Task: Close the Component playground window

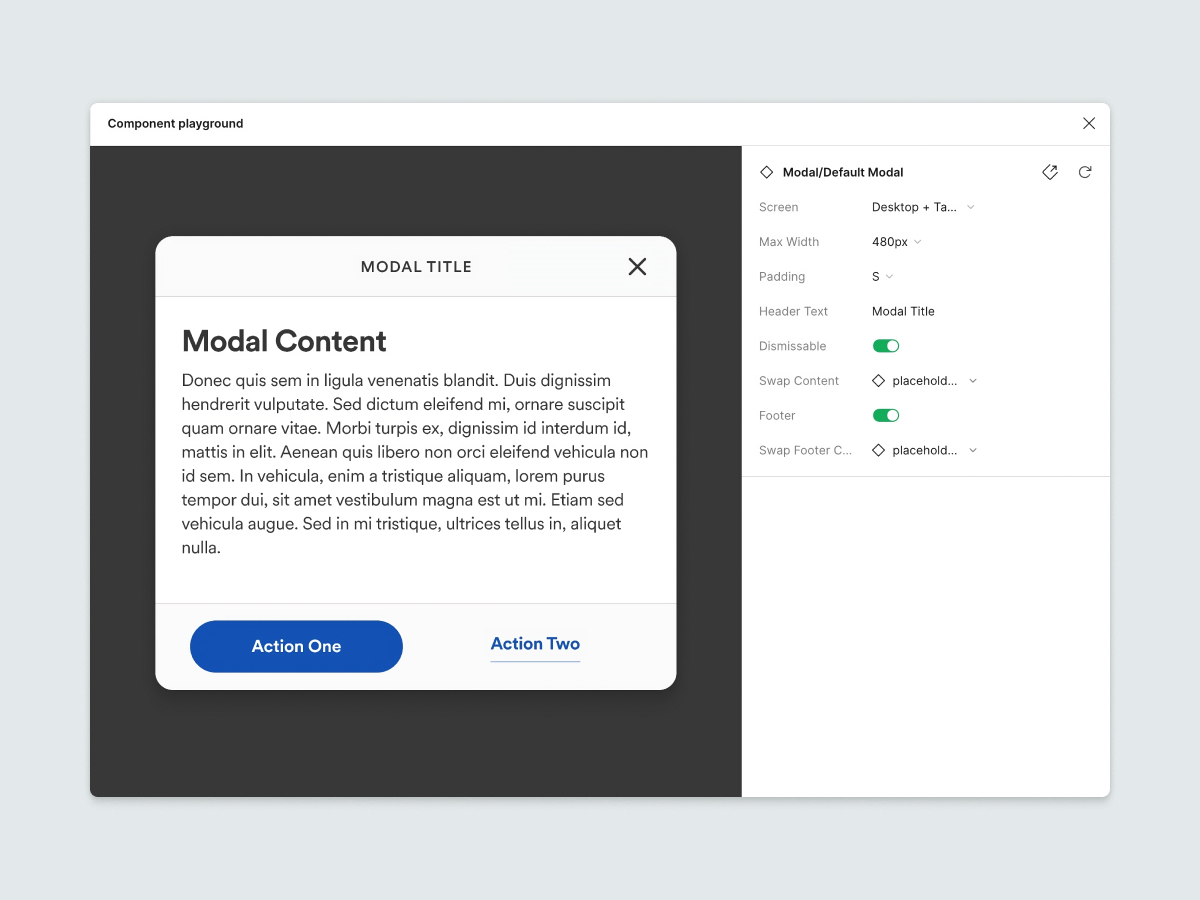Action: (1088, 123)
